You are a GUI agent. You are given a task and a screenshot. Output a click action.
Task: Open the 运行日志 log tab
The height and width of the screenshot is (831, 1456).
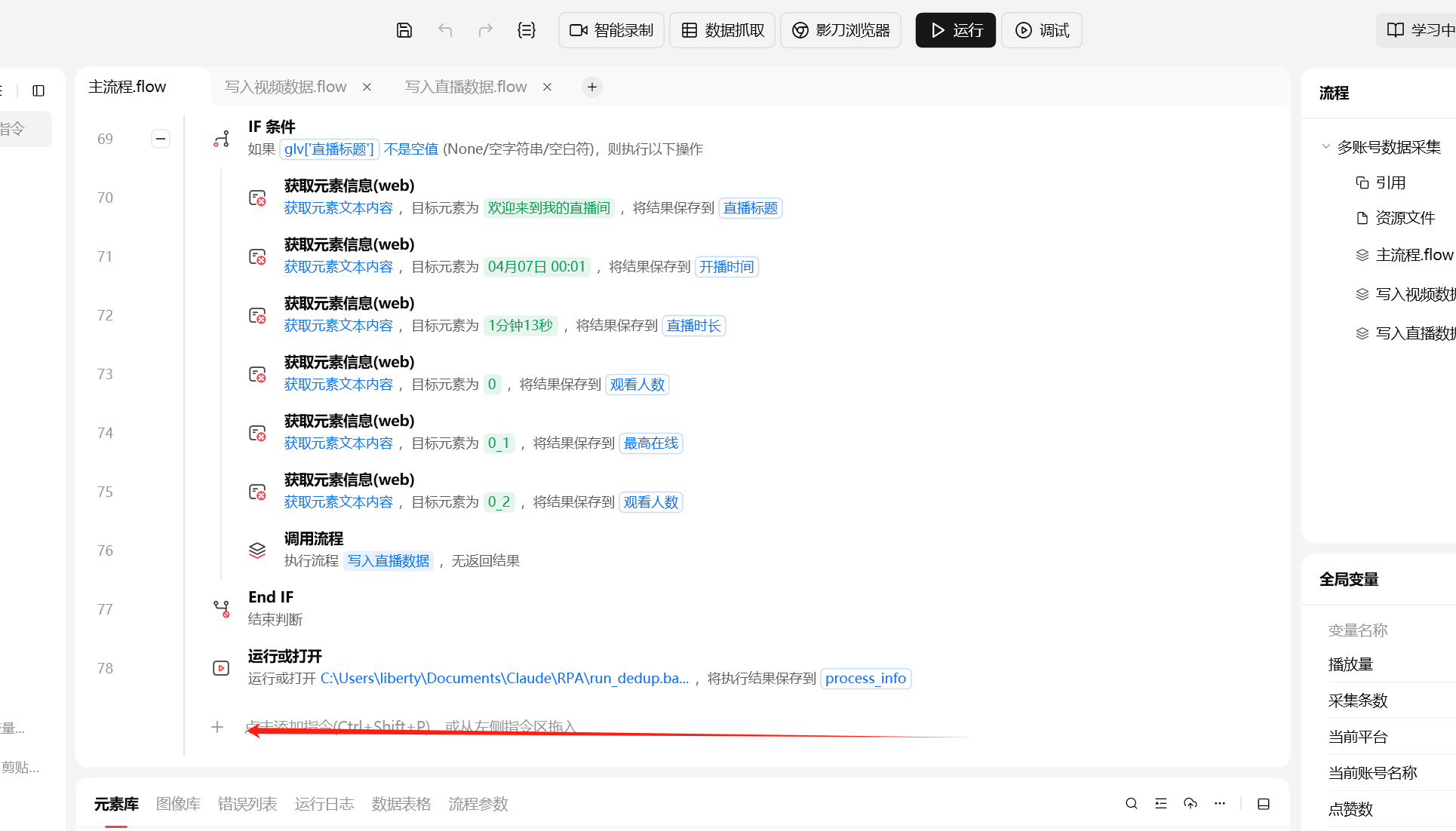click(x=324, y=804)
